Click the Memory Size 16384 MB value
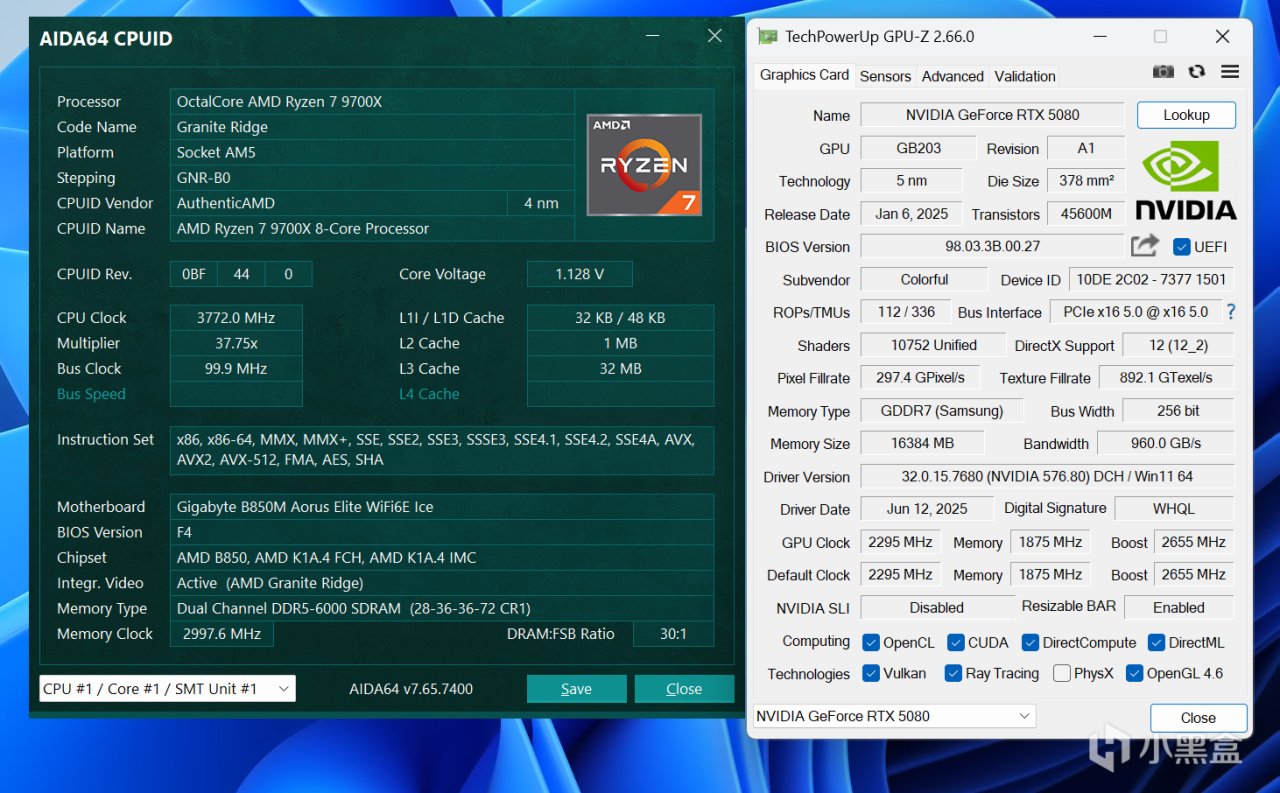Image resolution: width=1280 pixels, height=793 pixels. pyautogui.click(x=922, y=443)
